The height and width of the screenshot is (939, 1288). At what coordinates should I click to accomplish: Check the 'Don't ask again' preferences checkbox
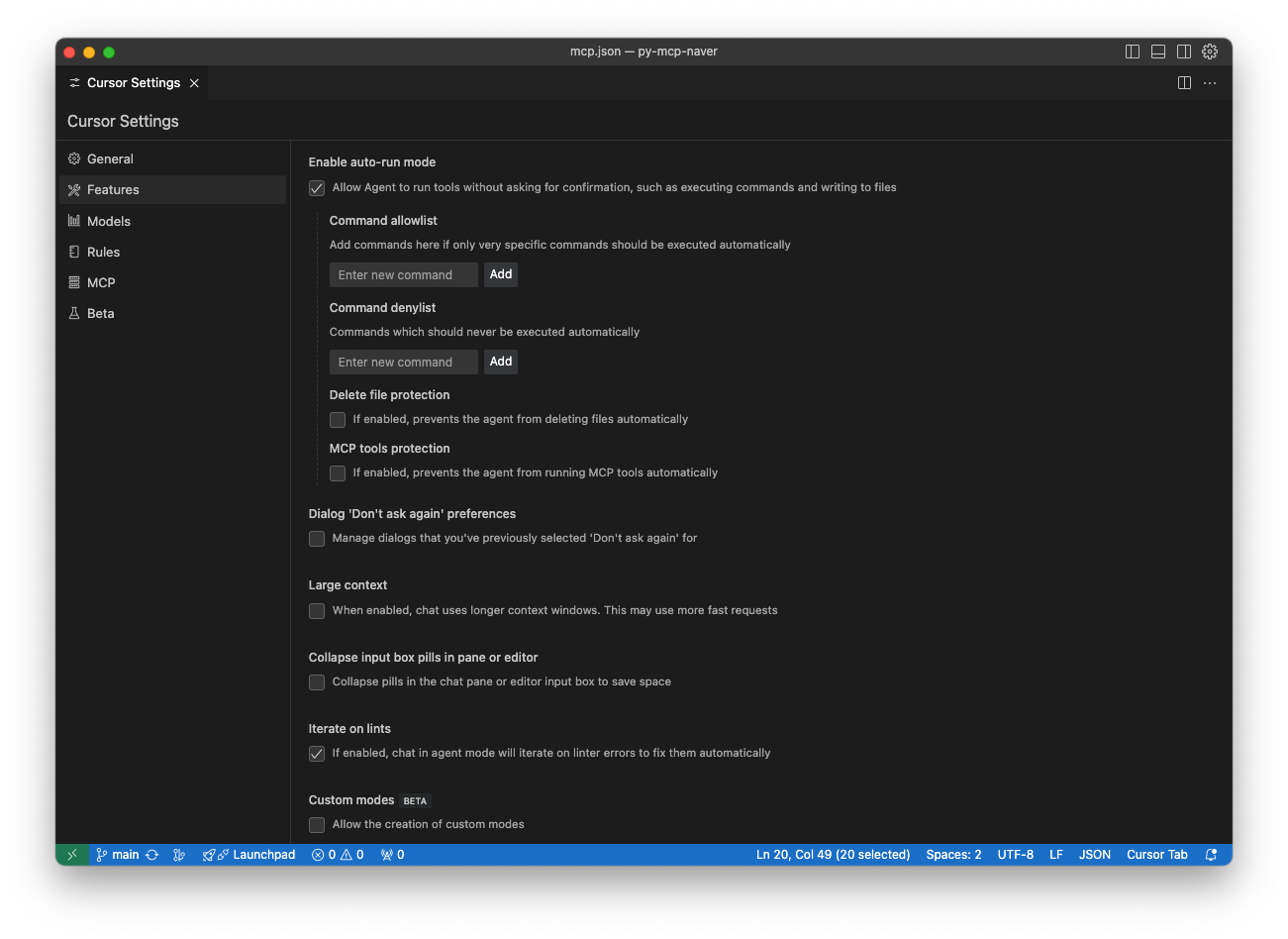click(317, 539)
